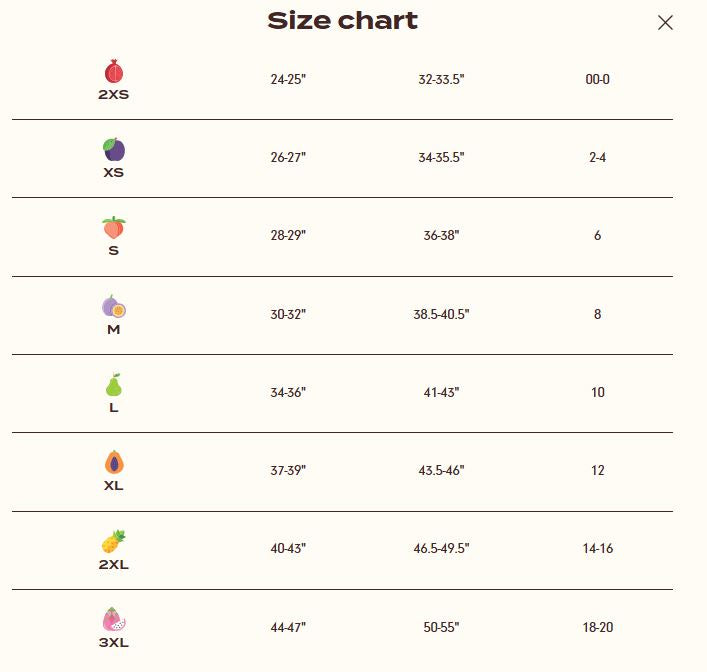Select the 24-25" measurement in 2XS row

tap(288, 79)
